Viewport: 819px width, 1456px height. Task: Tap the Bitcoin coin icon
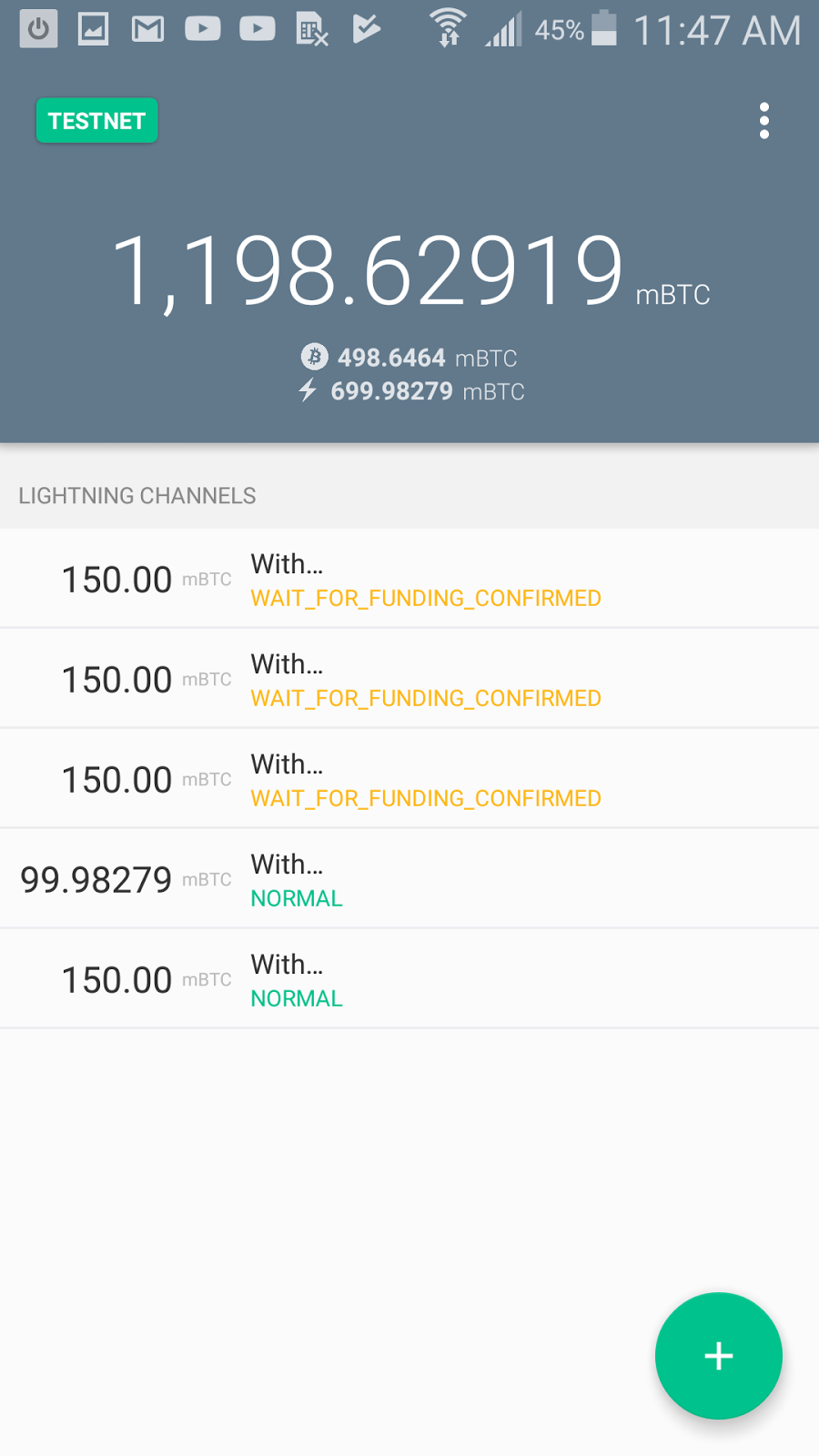(x=315, y=357)
